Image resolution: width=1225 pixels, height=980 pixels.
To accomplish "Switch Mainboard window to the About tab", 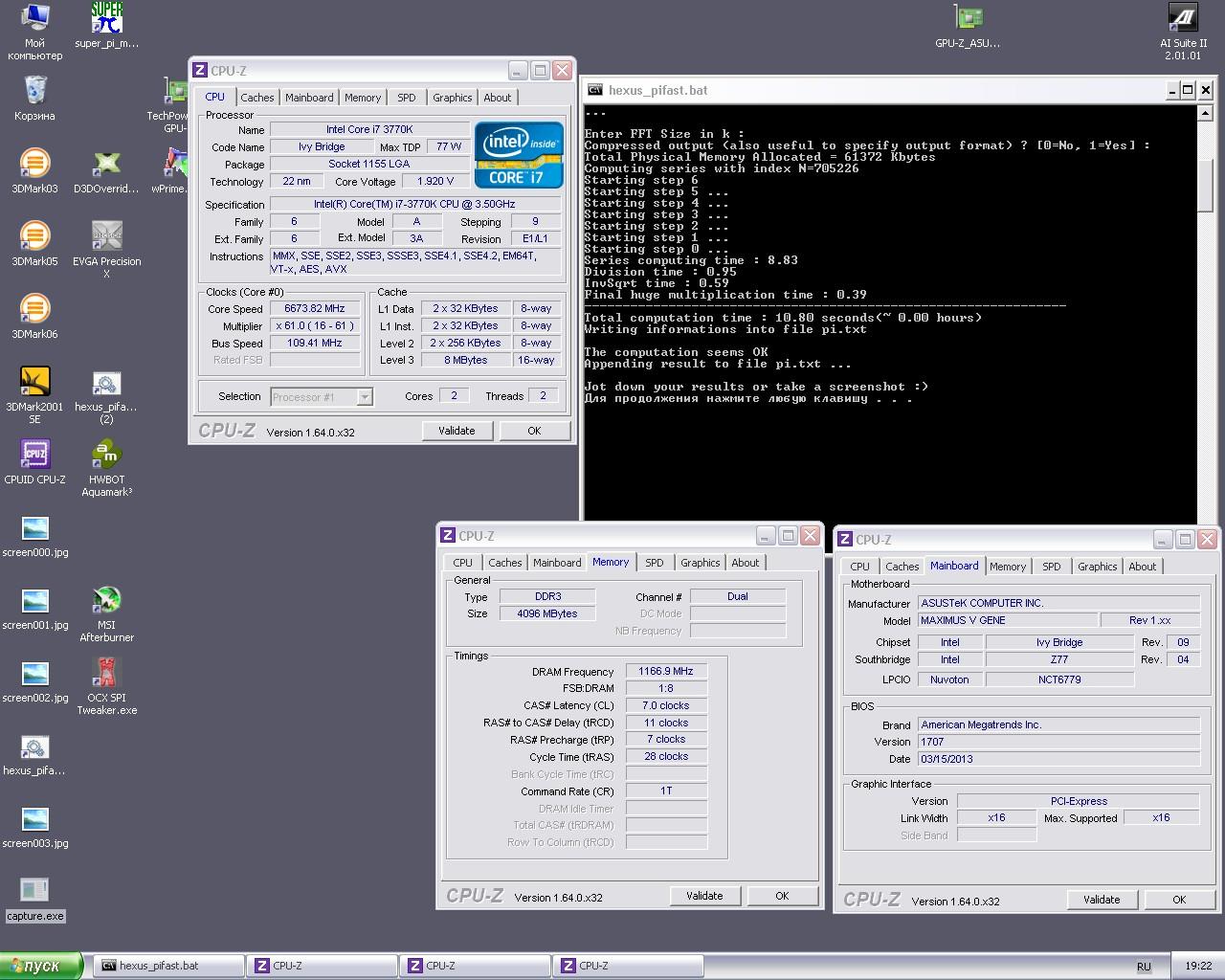I will click(1142, 567).
